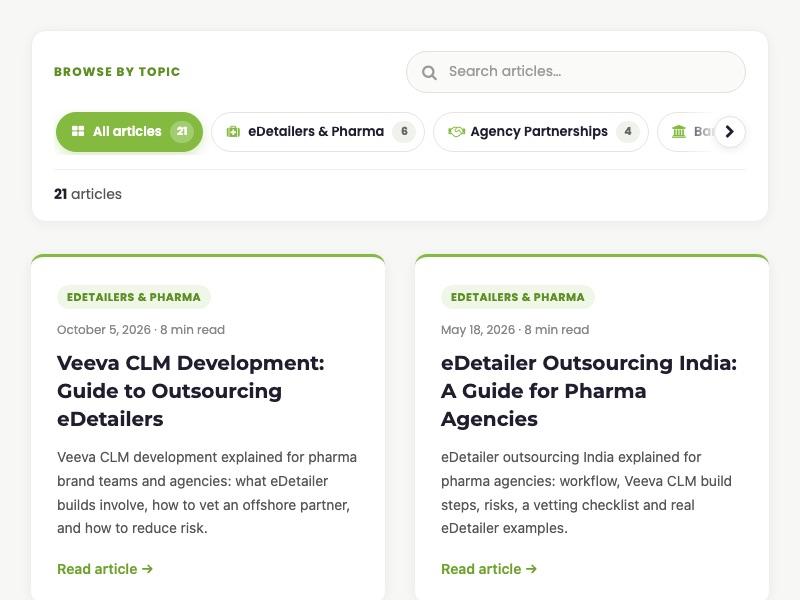Click the bank building icon in topic chips

pos(679,132)
